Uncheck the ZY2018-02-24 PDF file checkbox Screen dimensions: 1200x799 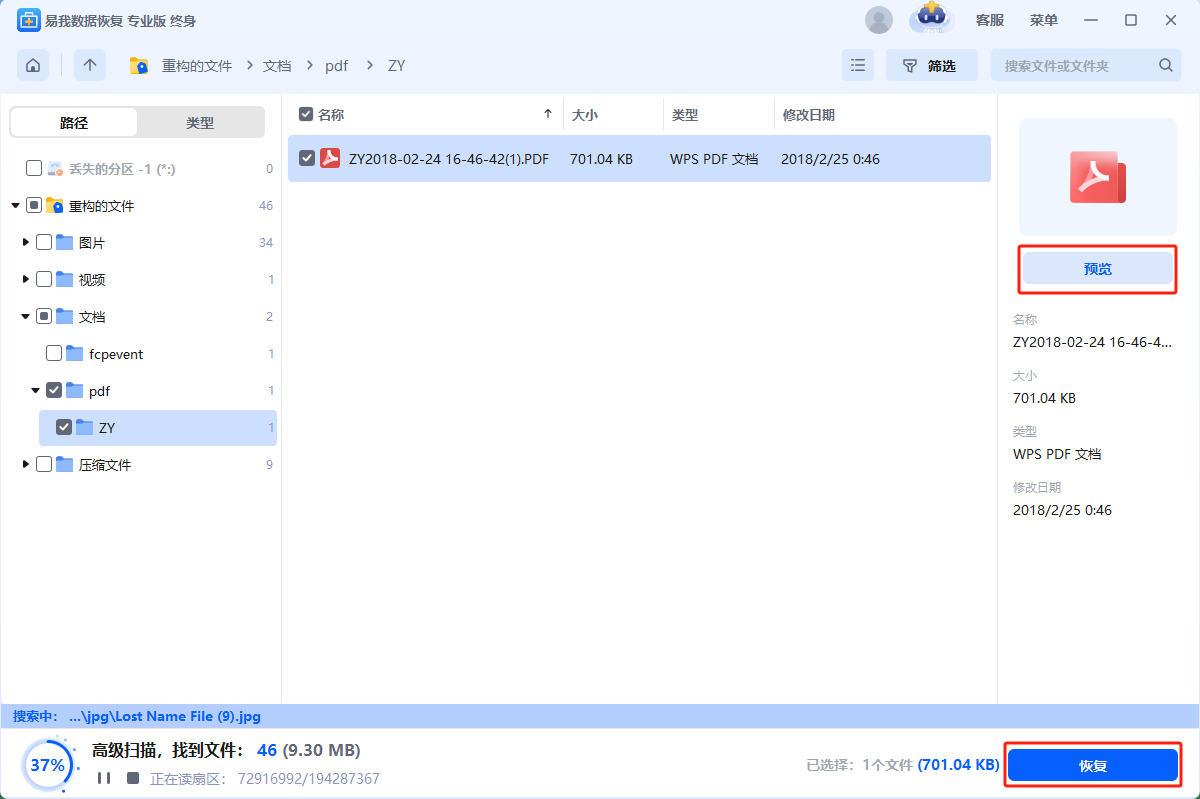pyautogui.click(x=307, y=158)
